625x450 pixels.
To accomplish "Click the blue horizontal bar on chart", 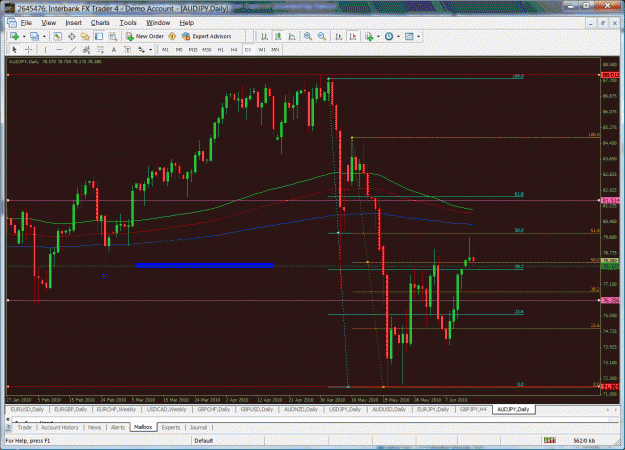I will (x=204, y=265).
